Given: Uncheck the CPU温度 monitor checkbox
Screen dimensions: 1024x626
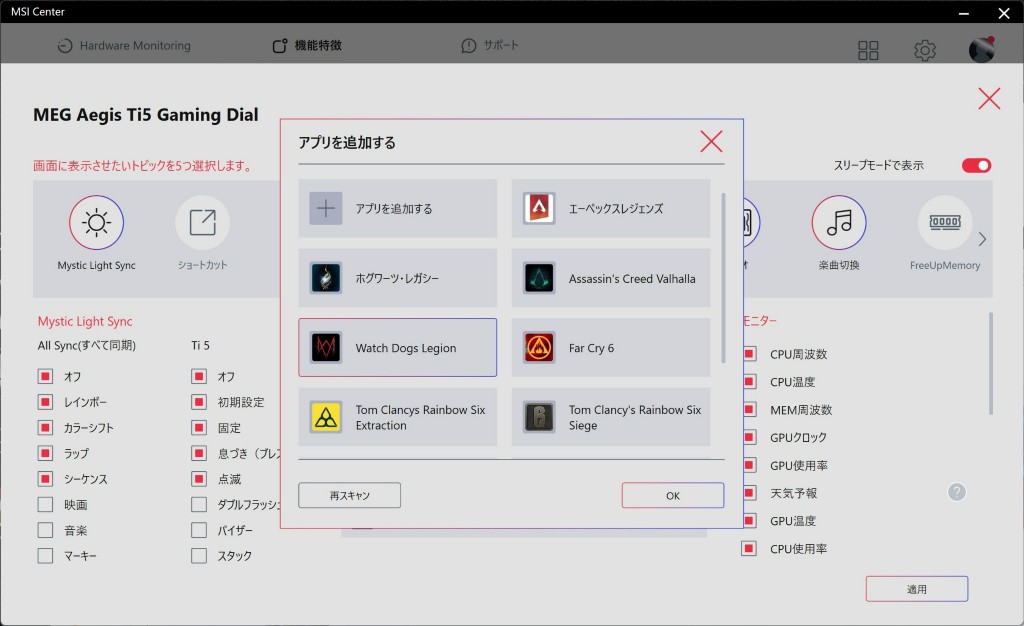Looking at the screenshot, I should click(x=749, y=381).
